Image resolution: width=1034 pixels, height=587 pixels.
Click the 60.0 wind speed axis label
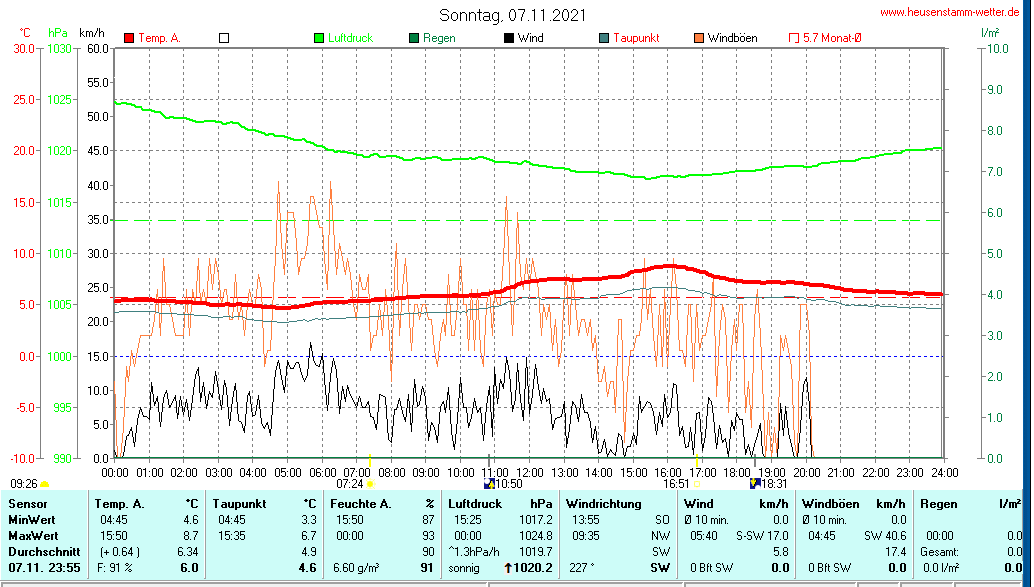pos(98,49)
